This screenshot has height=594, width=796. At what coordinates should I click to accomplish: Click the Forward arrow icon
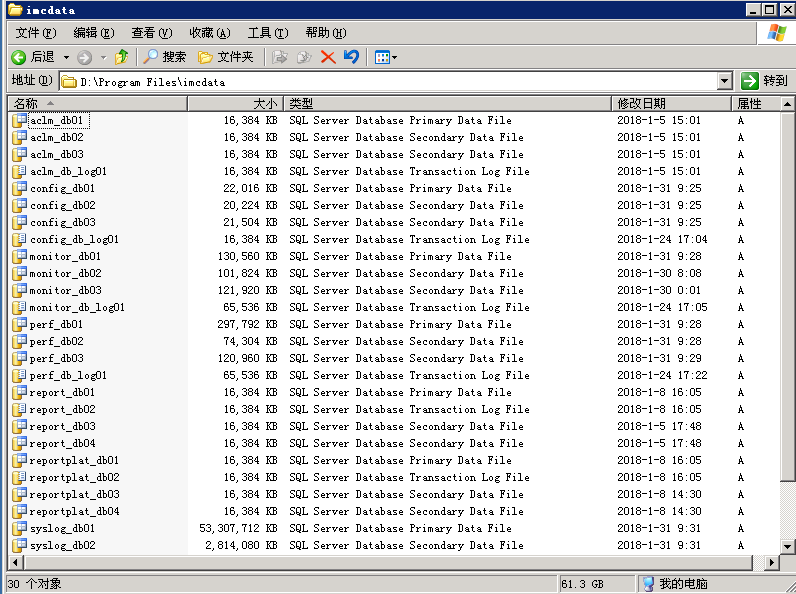(84, 57)
